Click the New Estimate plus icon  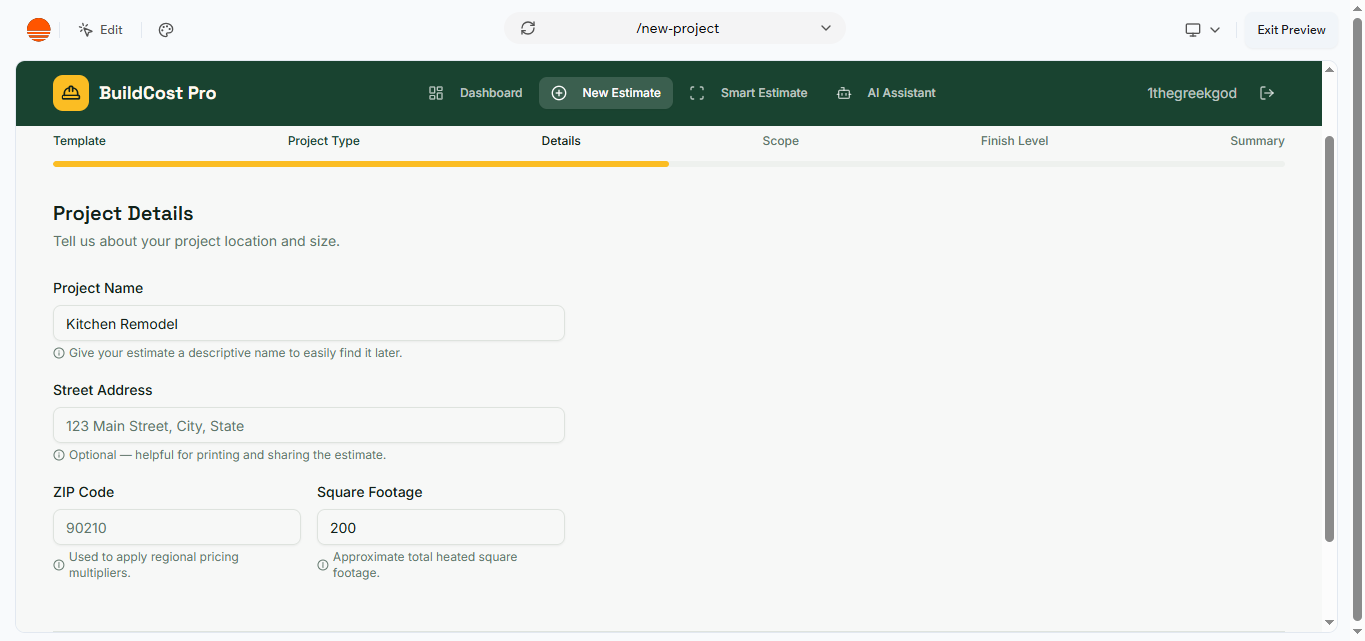559,93
